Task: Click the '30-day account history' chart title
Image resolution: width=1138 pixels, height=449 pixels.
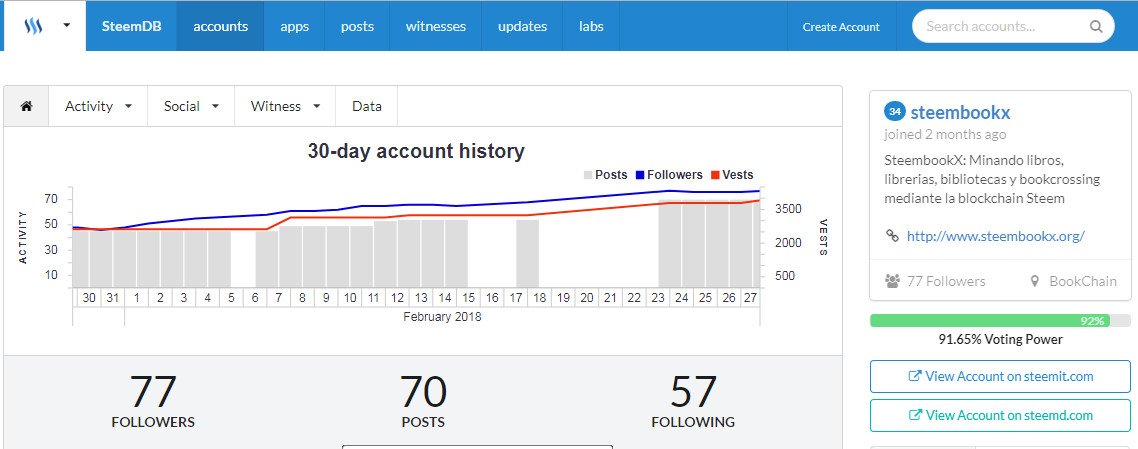Action: point(416,151)
